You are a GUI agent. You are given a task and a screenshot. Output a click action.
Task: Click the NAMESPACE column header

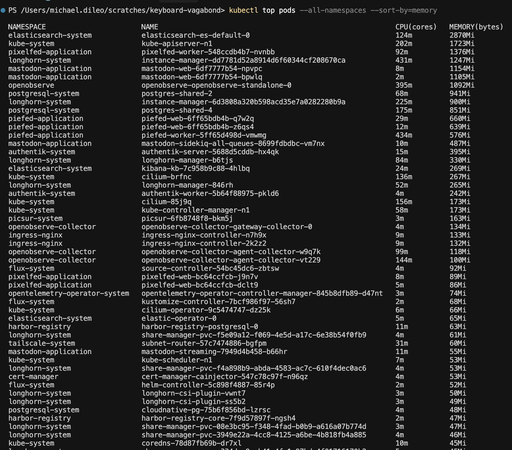pos(27,27)
